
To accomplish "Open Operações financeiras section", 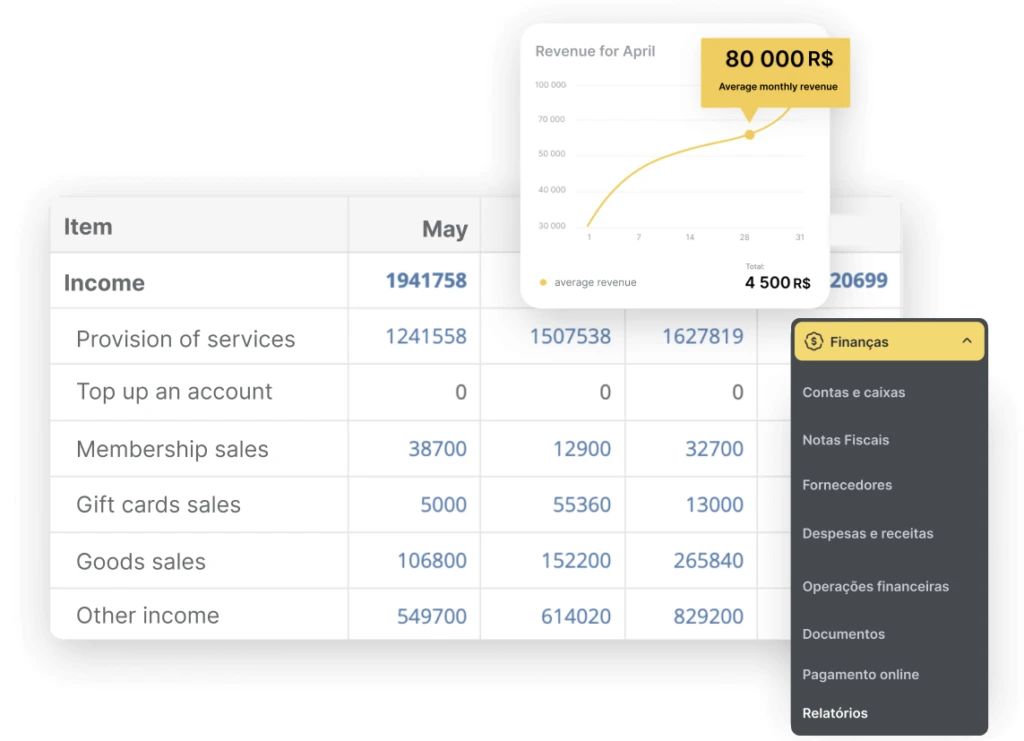I will [x=875, y=587].
